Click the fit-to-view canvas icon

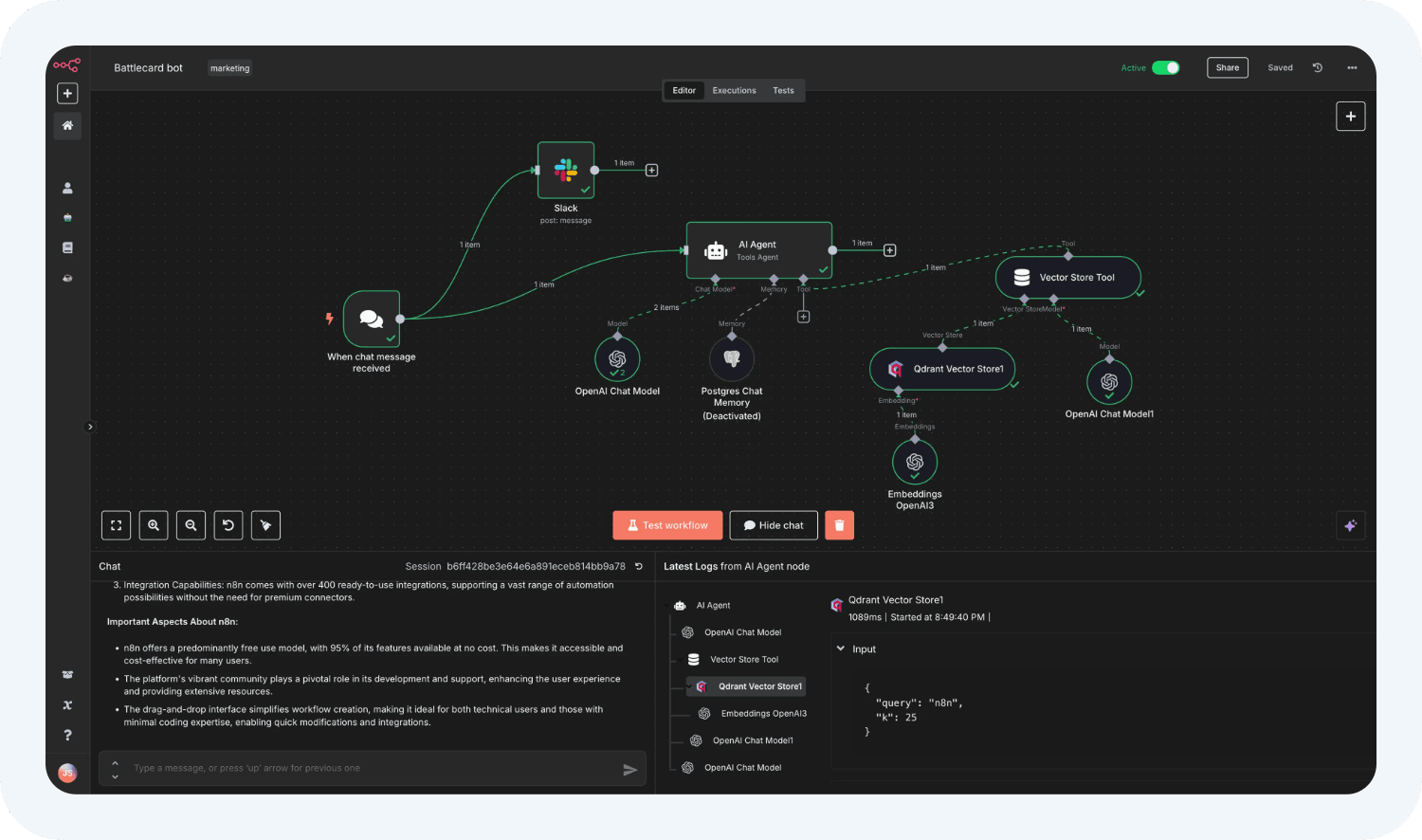pyautogui.click(x=116, y=525)
